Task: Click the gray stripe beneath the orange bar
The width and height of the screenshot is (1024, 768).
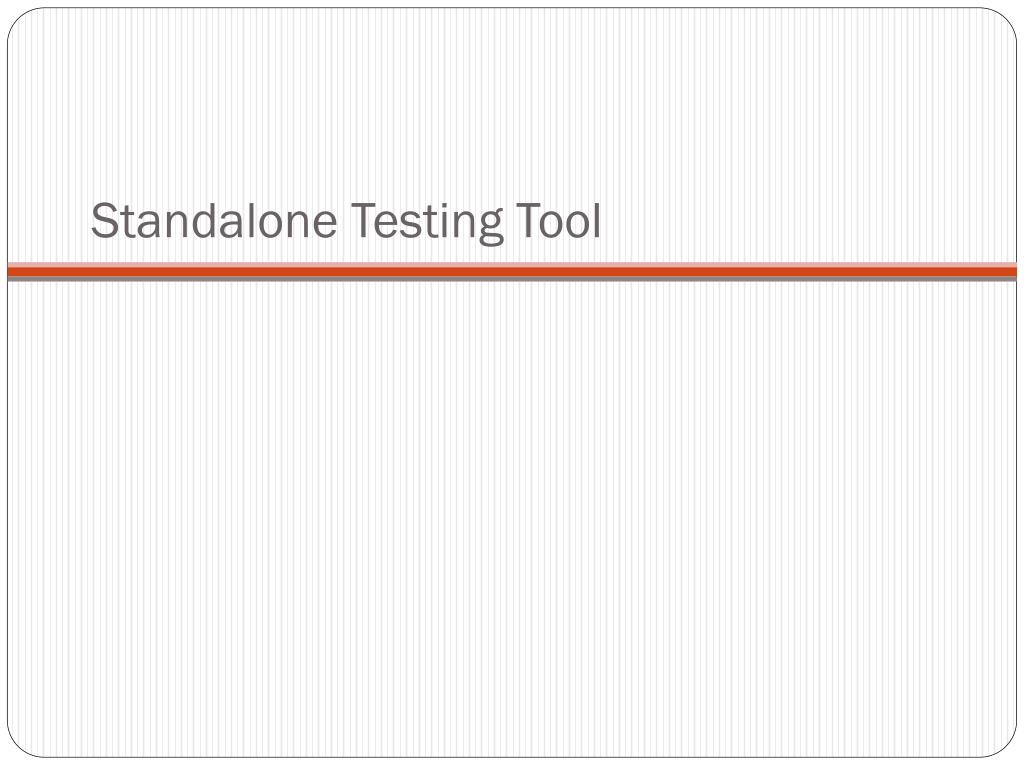Action: 512,279
